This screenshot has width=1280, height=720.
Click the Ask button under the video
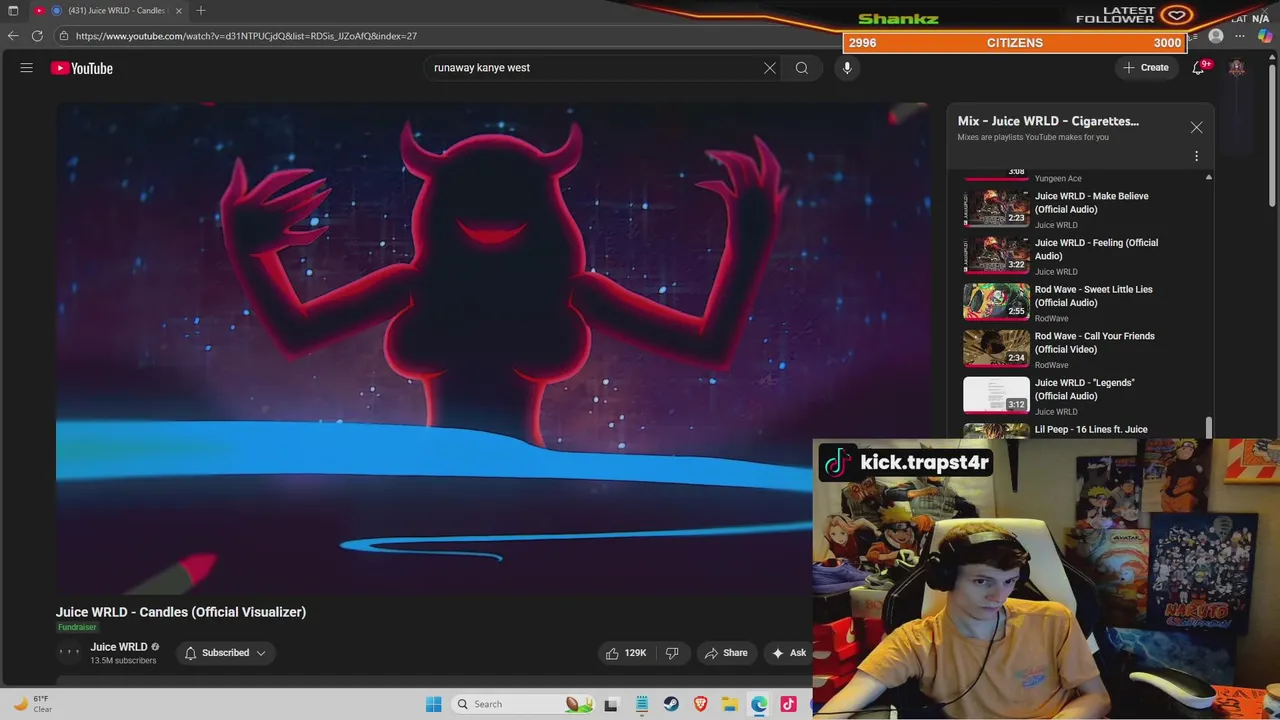tap(788, 653)
